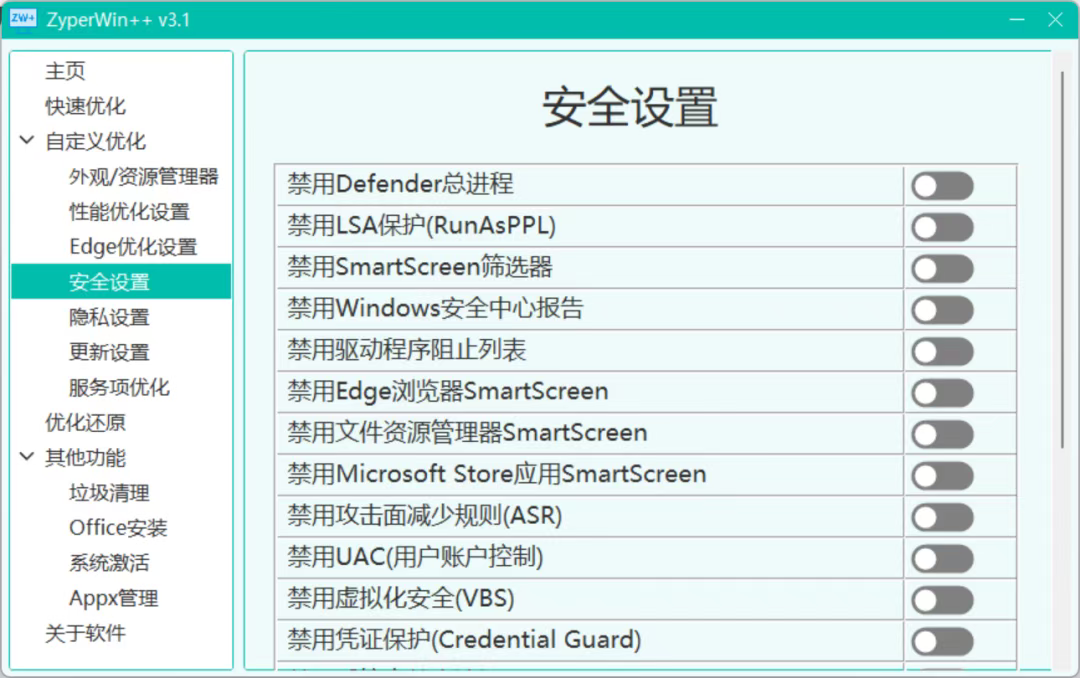Collapse the 其他功能 tree chevron
1080x678 pixels.
pyautogui.click(x=27, y=458)
